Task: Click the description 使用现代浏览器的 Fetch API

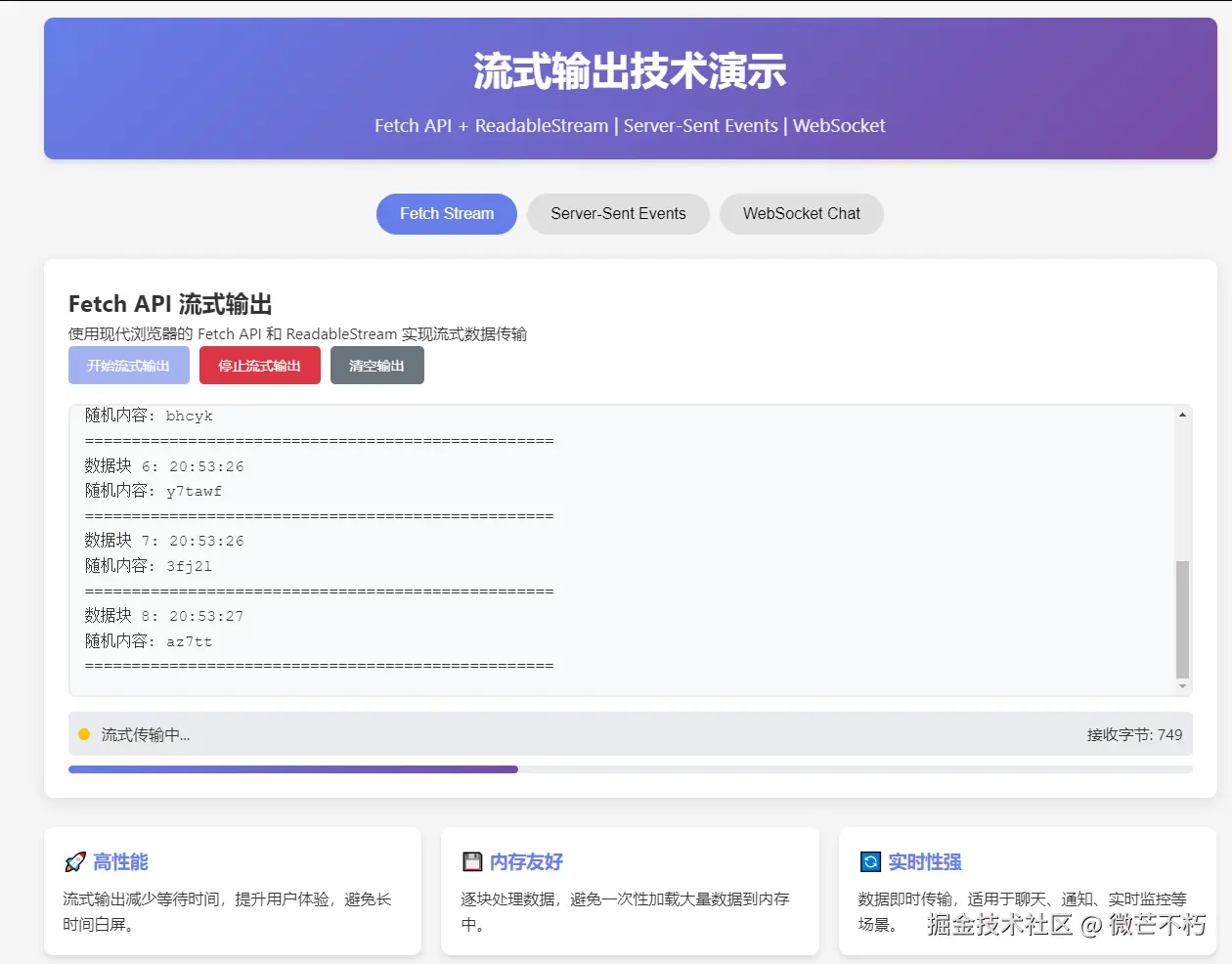Action: [297, 334]
